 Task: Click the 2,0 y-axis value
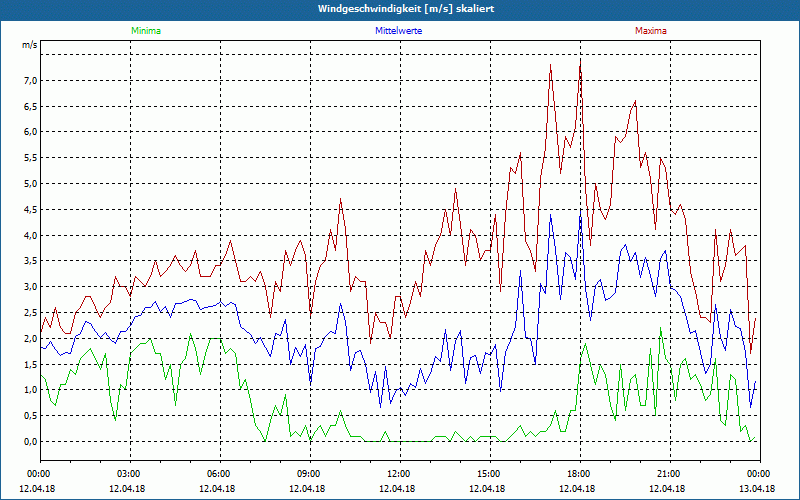(x=30, y=338)
